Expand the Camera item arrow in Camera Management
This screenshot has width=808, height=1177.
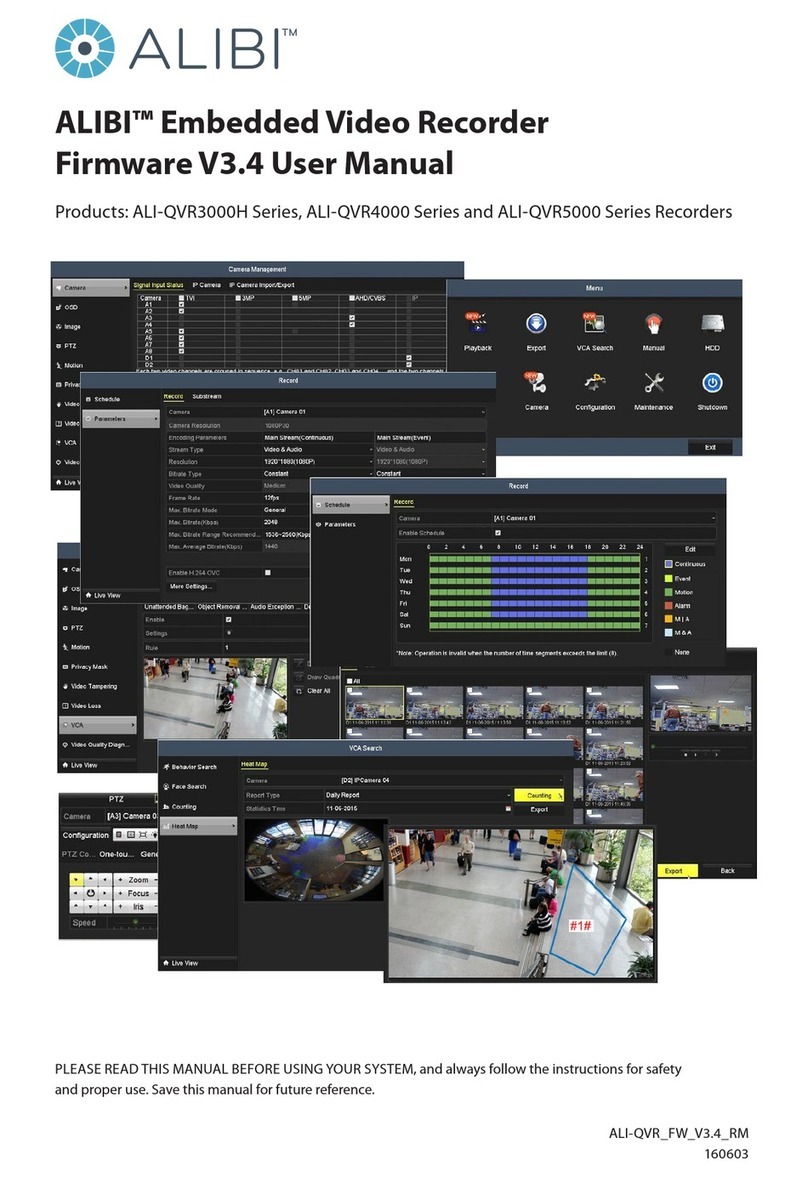tap(125, 288)
